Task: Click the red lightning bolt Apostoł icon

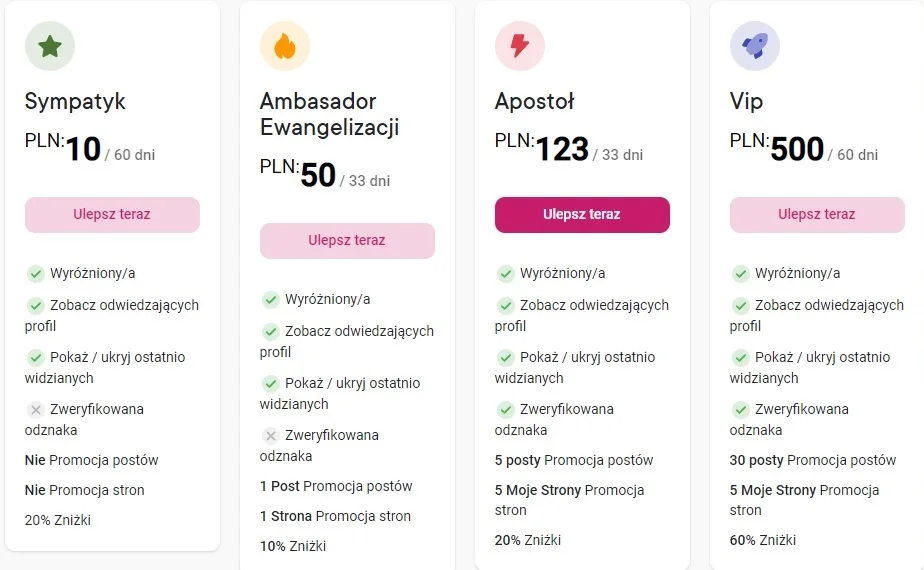Action: pyautogui.click(x=520, y=46)
